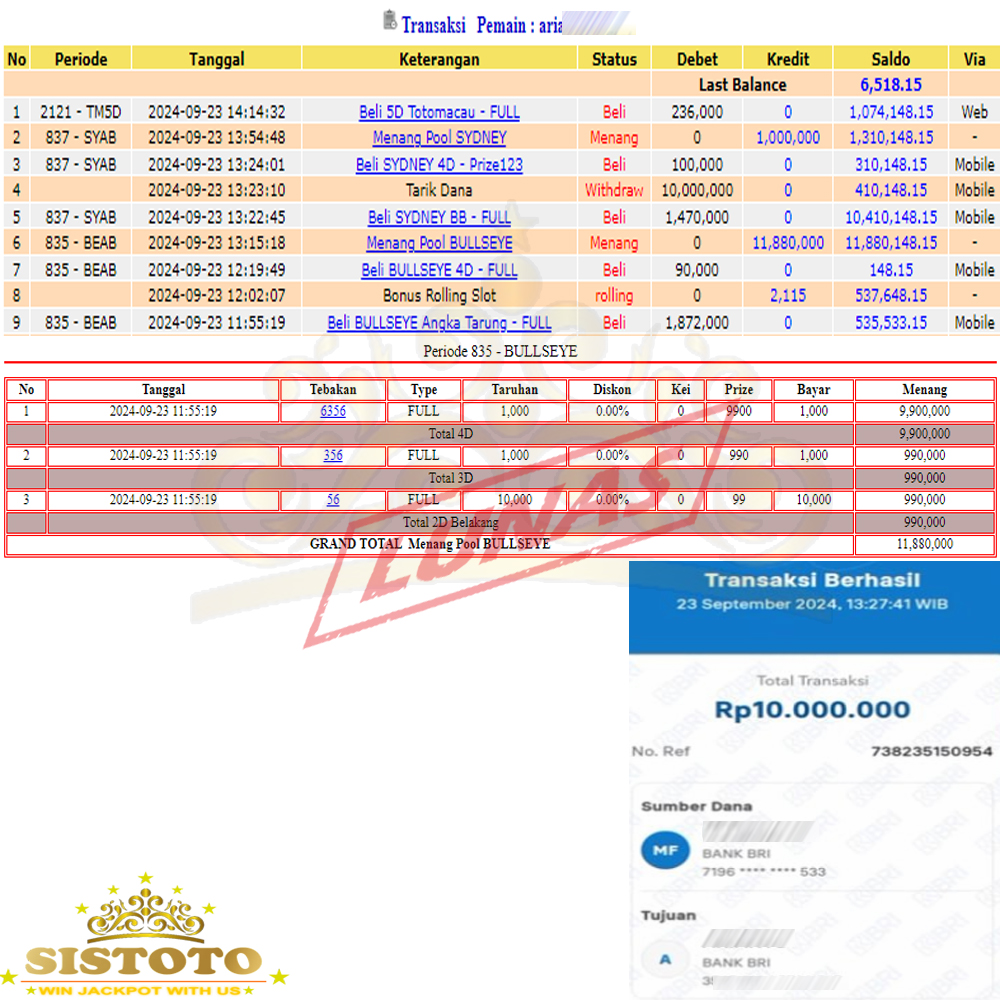Open the Beli 5D Totomacau - FULL link

coord(439,112)
